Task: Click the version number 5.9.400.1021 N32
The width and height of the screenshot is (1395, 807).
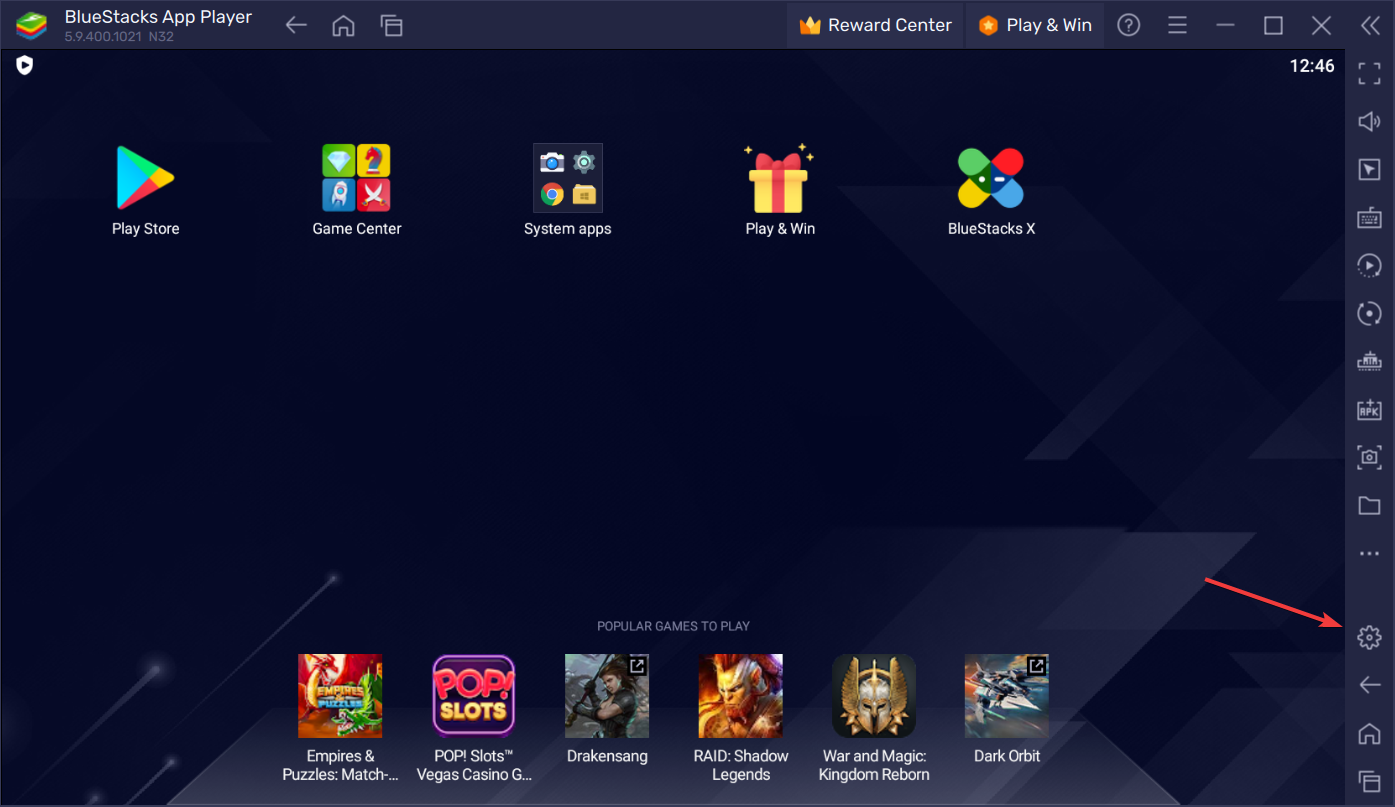Action: pos(119,37)
